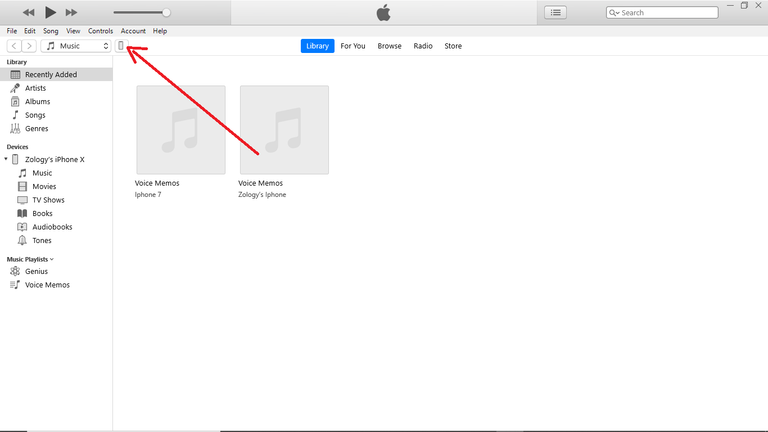Open the Edit menu
Viewport: 768px width, 432px height.
click(30, 31)
